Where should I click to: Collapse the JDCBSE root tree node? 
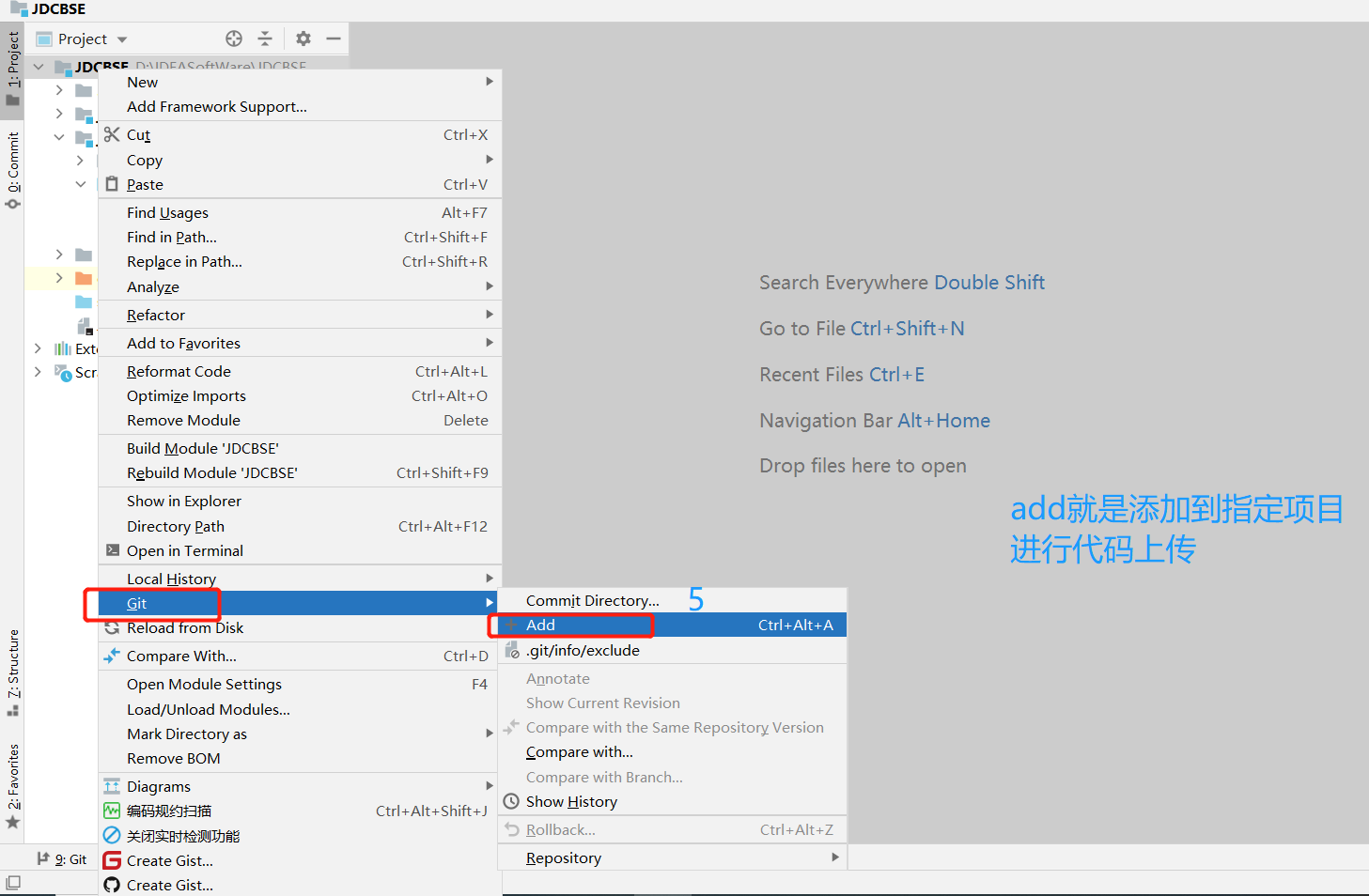38,67
